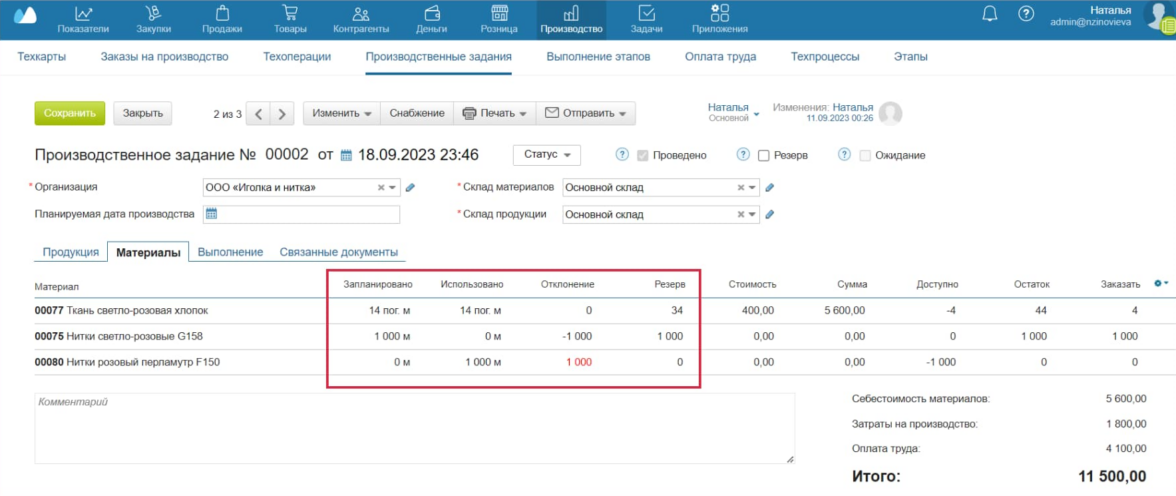This screenshot has width=1176, height=496.
Task: Toggle the Проведено checkbox
Action: click(x=643, y=156)
